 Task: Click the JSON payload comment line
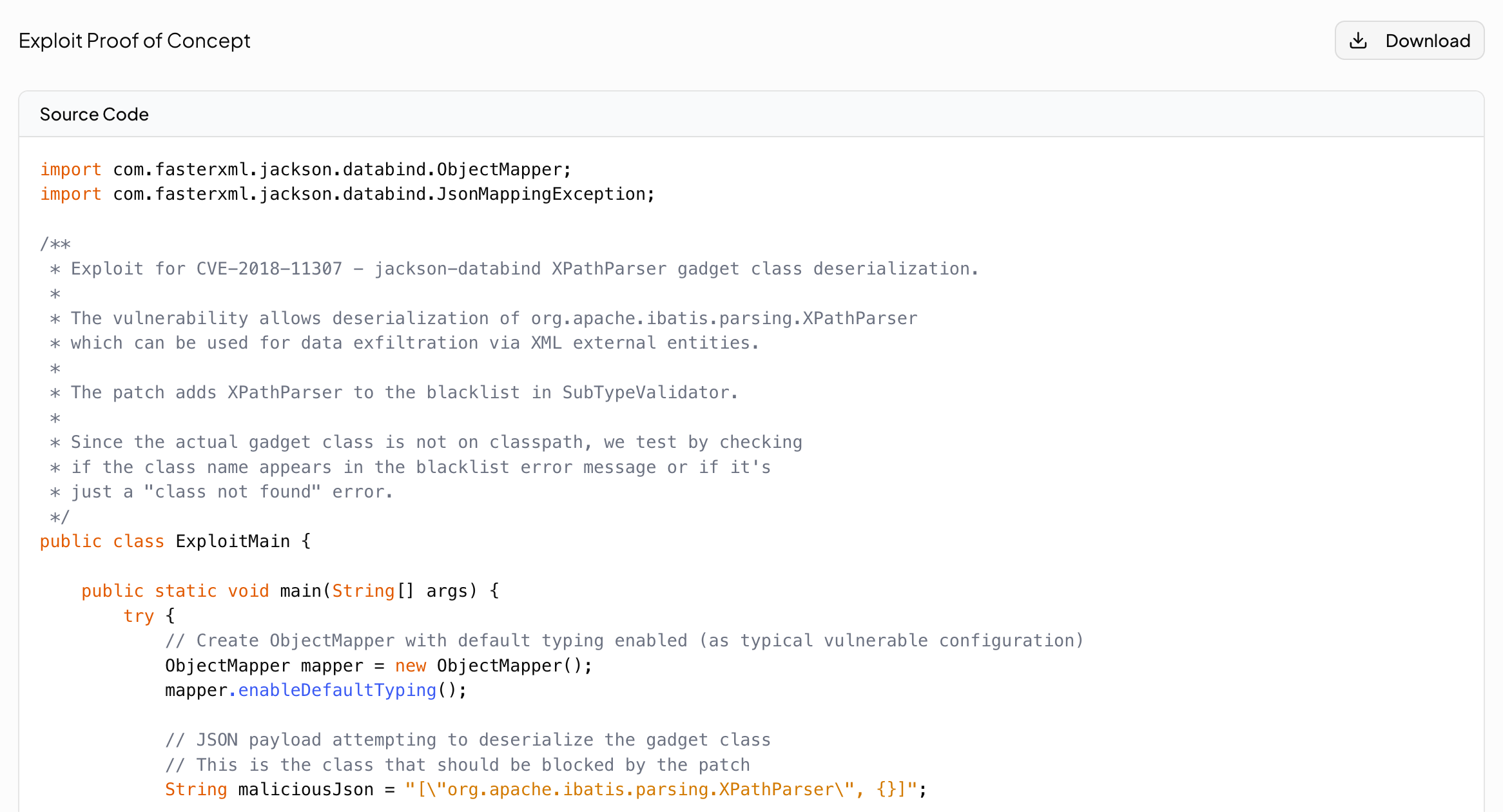[468, 740]
